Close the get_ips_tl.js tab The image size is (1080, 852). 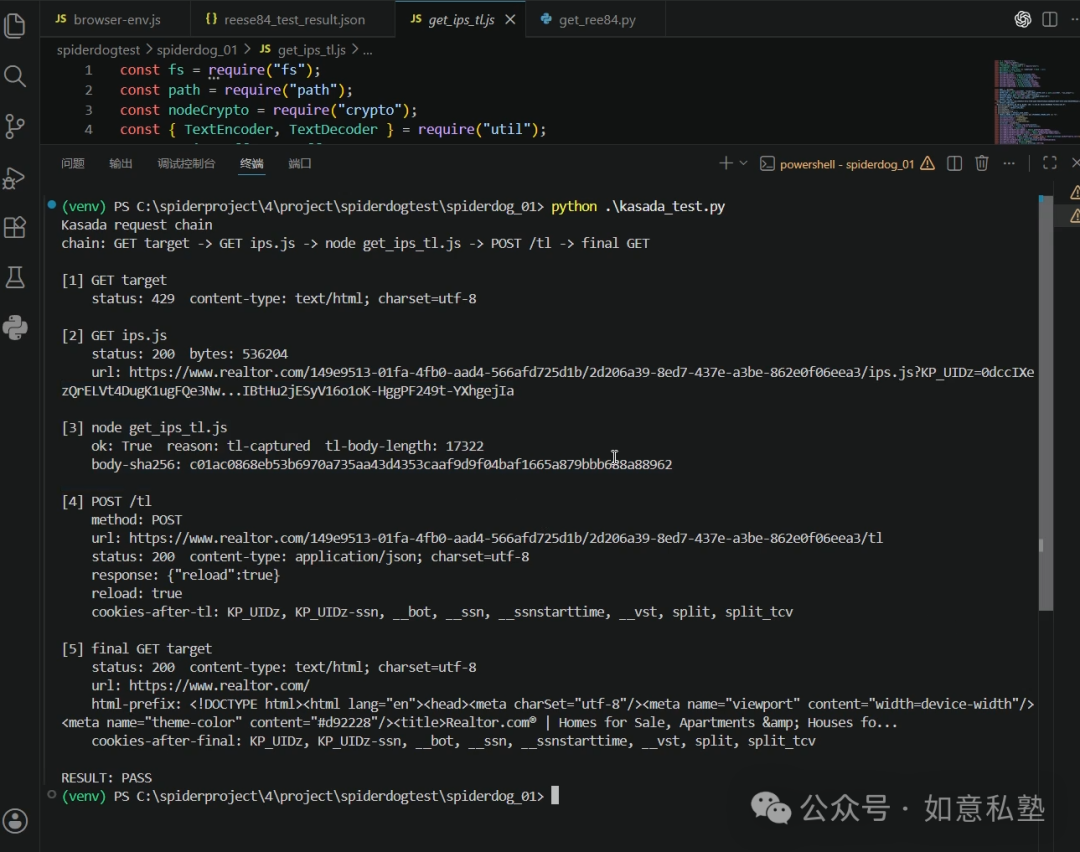coord(510,20)
